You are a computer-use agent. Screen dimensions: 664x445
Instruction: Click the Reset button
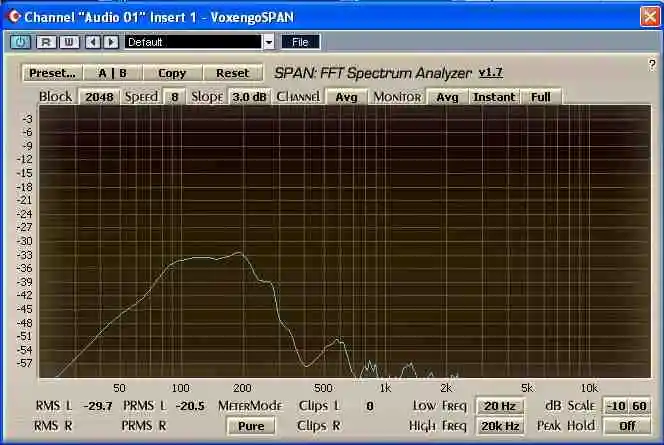coord(232,73)
